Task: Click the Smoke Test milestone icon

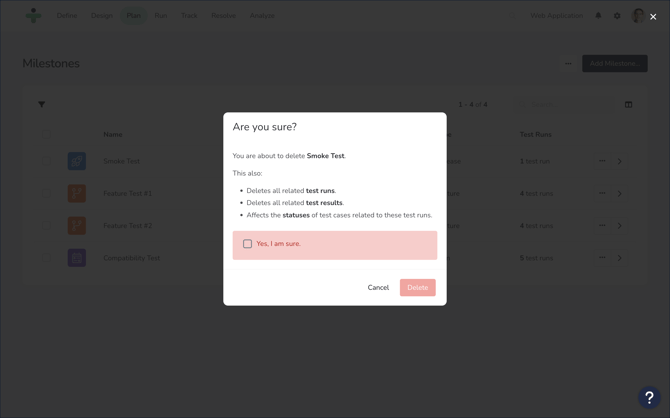Action: 77,161
